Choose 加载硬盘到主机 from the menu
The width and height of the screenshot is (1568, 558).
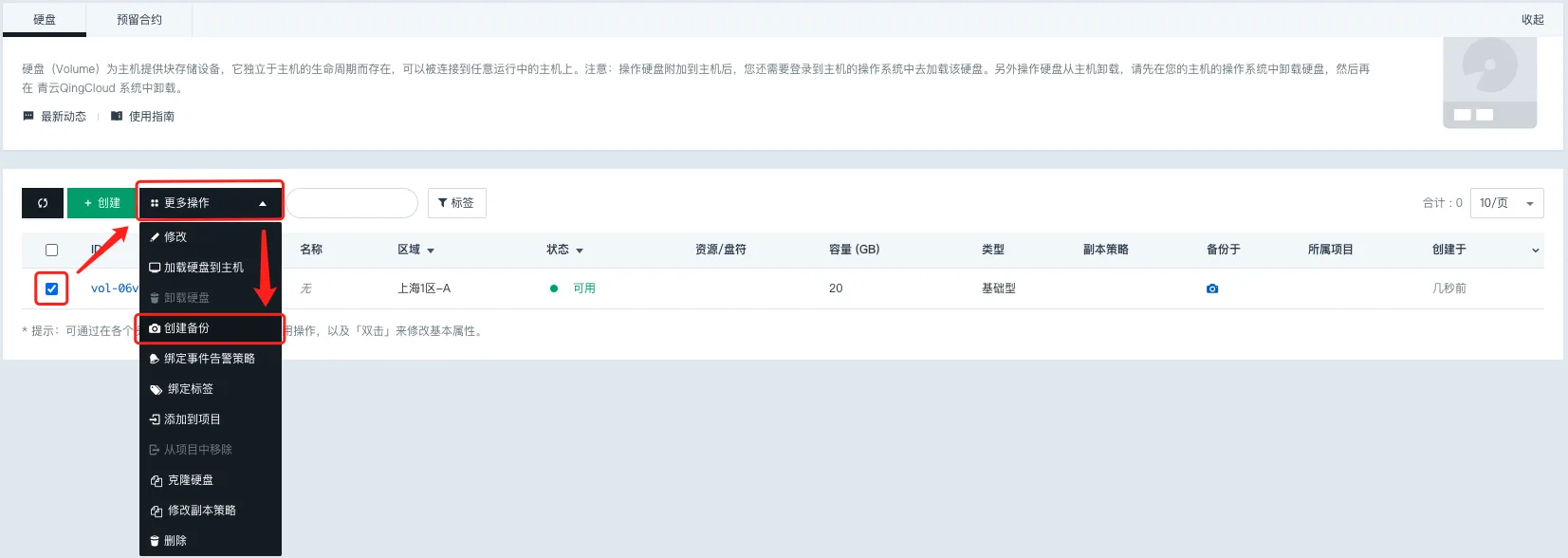tap(210, 268)
